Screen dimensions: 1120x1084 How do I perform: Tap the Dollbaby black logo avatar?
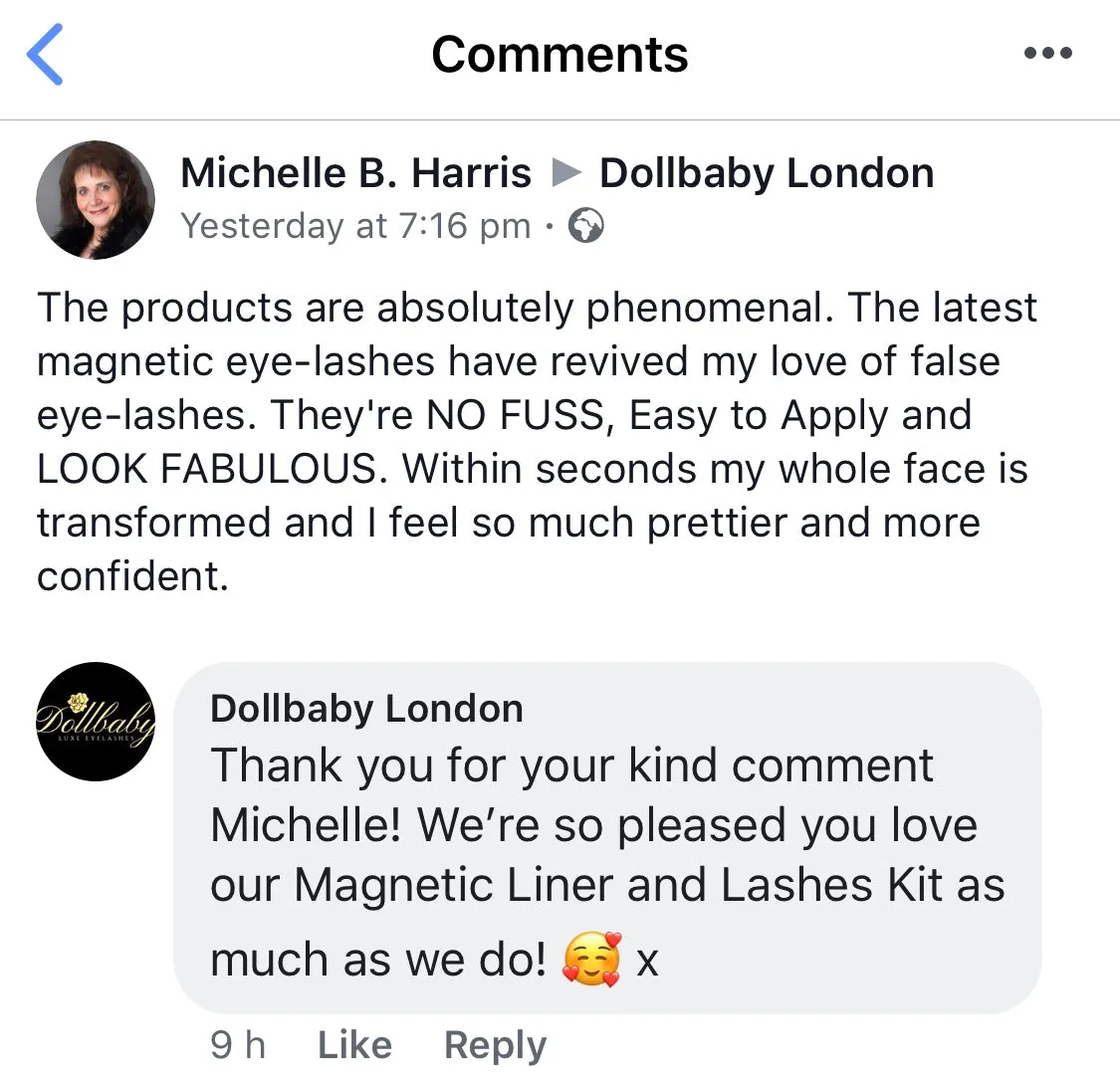96,722
